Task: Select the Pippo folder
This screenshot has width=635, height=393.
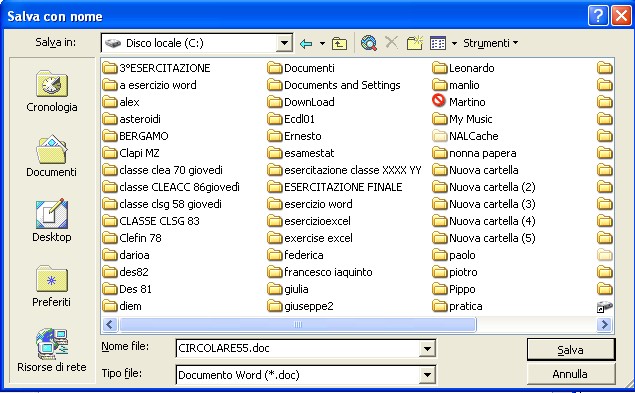Action: tap(454, 289)
